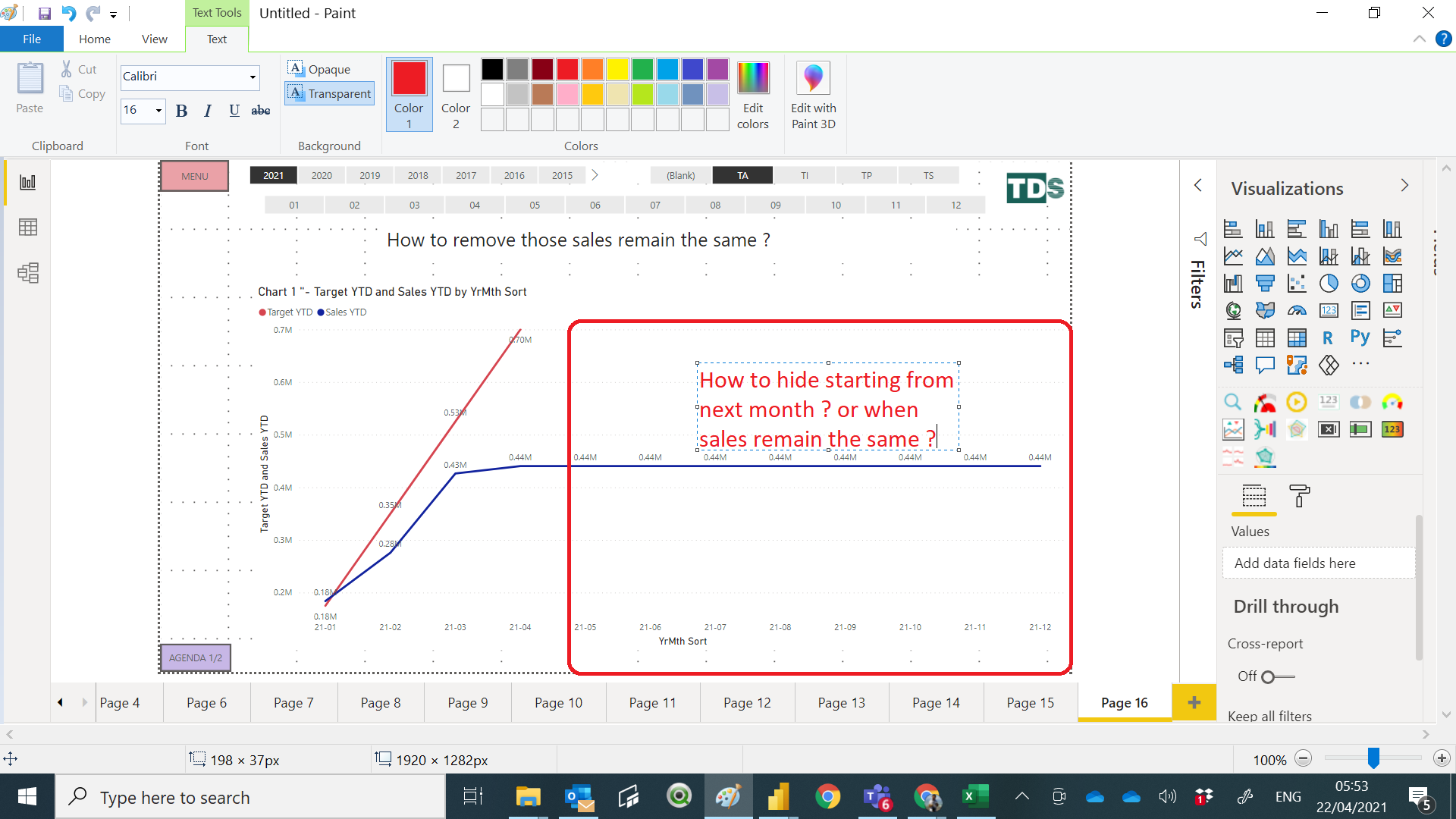1456x819 pixels.
Task: Open the Quick Access Toolbar customize dropdown
Action: (x=113, y=14)
